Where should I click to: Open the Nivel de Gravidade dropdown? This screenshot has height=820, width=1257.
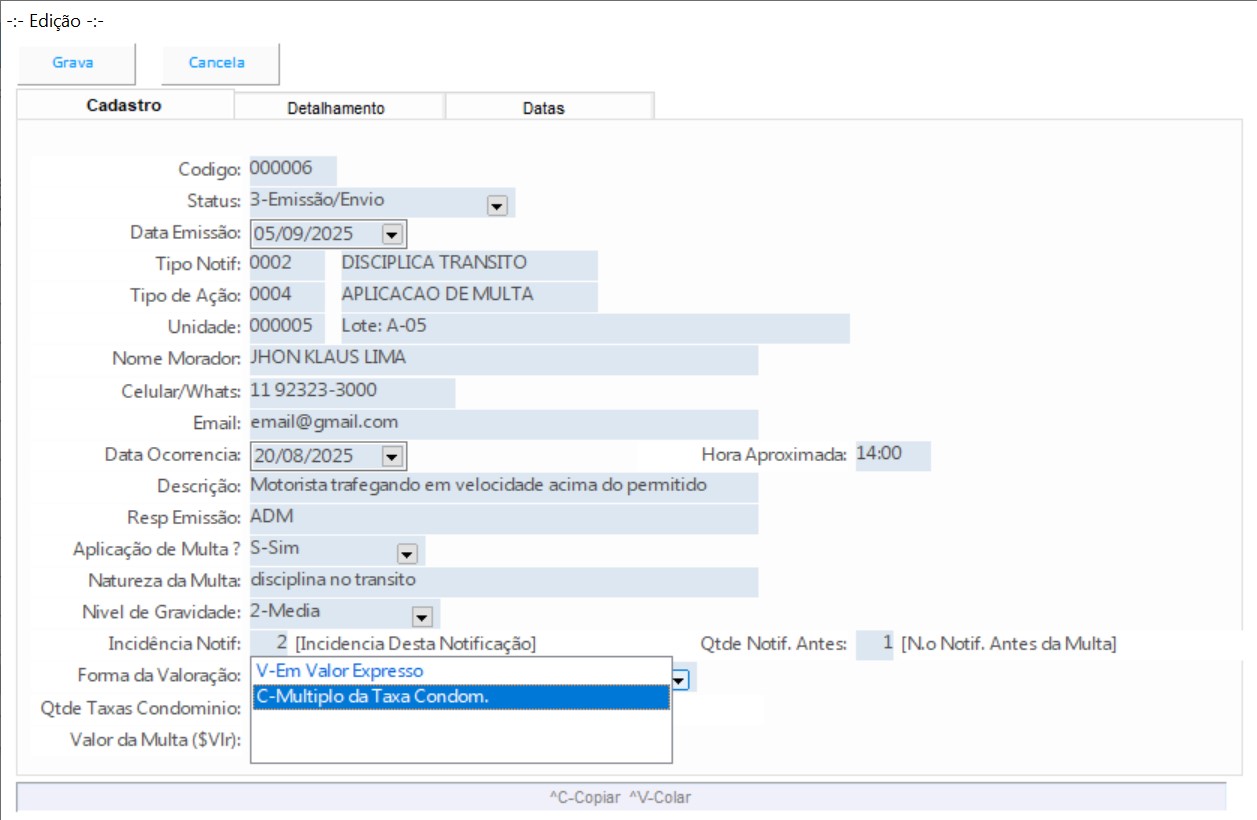(x=421, y=615)
